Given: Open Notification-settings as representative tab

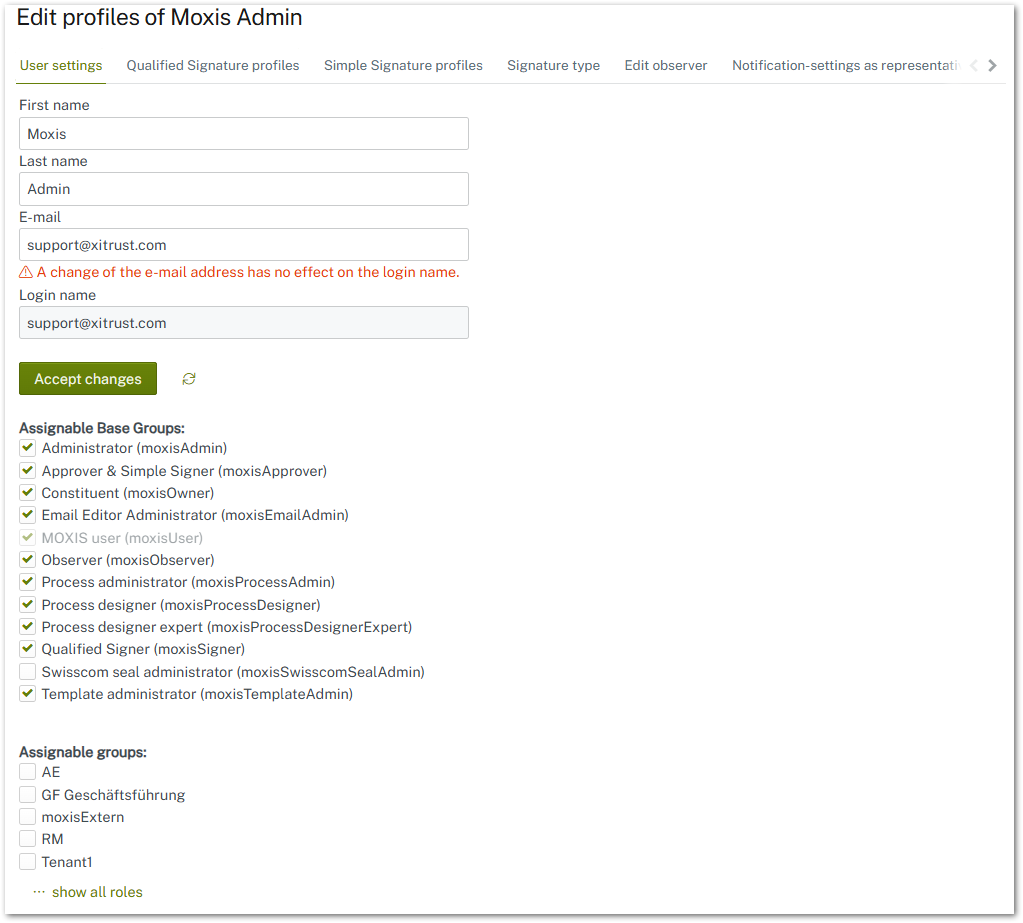Looking at the screenshot, I should tap(845, 66).
